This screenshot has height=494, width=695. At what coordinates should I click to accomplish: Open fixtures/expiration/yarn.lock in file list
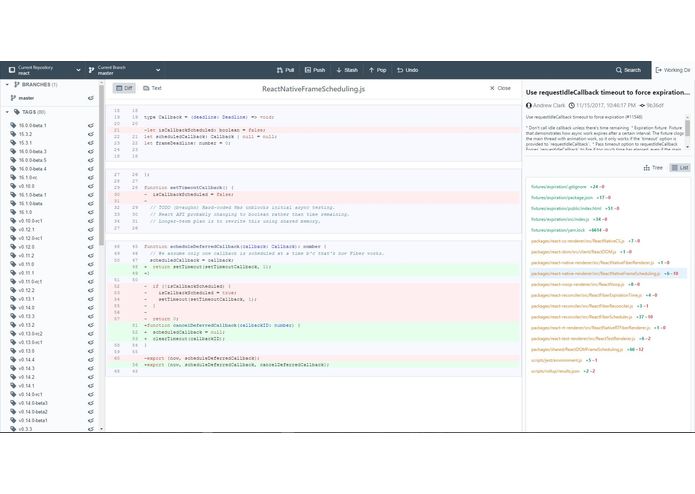pyautogui.click(x=558, y=230)
